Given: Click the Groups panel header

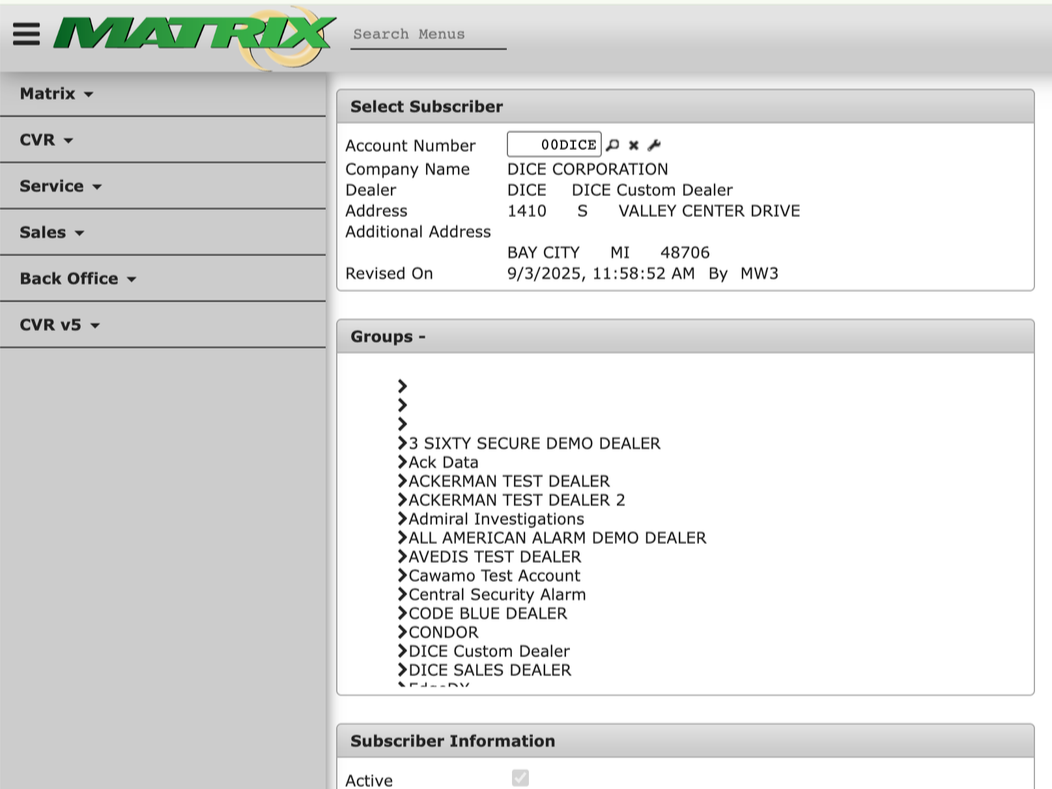Looking at the screenshot, I should click(x=685, y=337).
